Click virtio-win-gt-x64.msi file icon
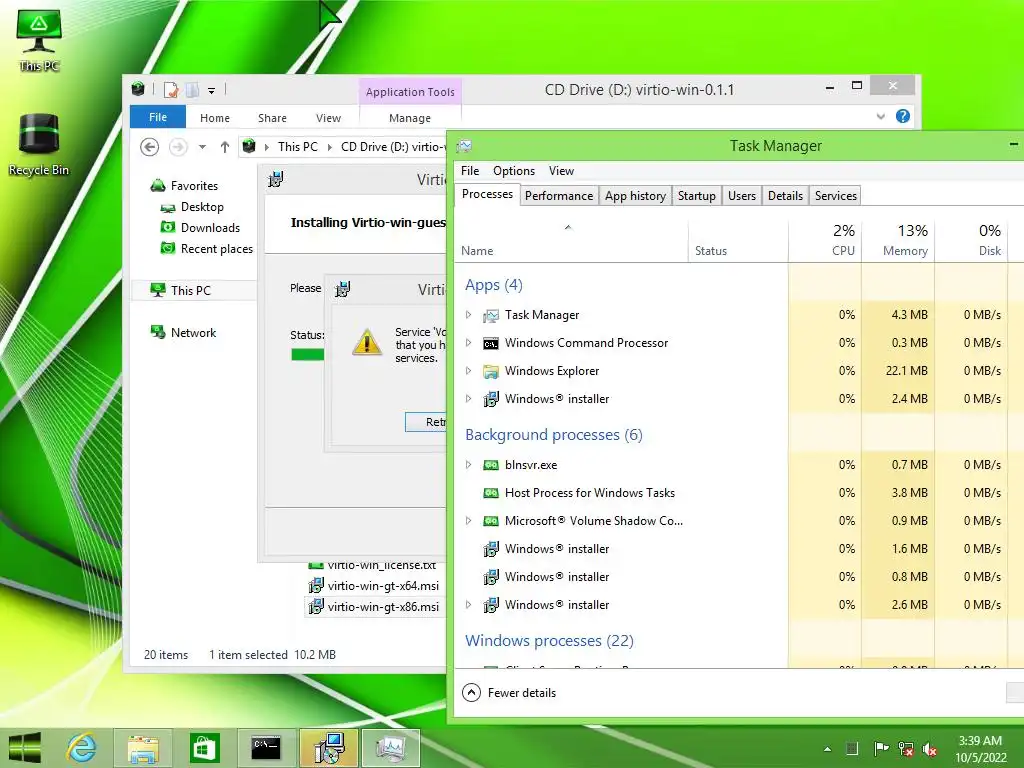 316,586
